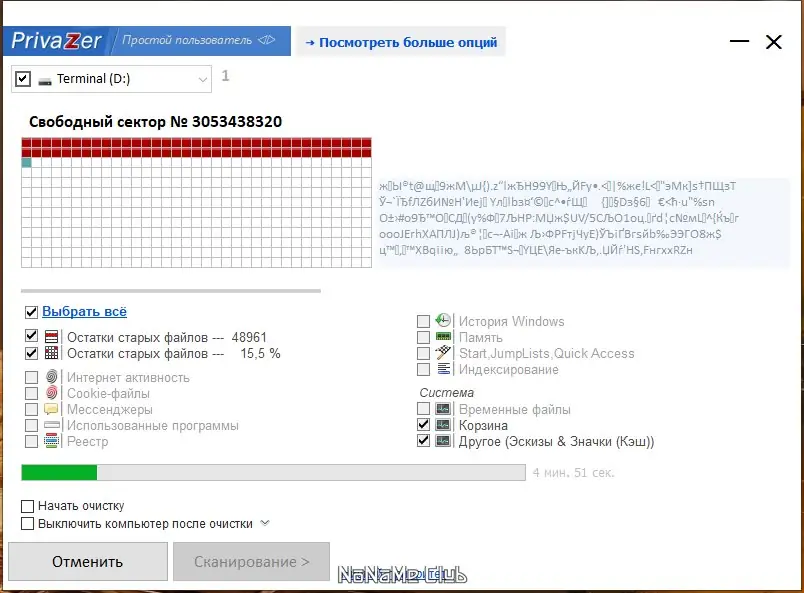Click the memory chip icon by Память
The image size is (804, 593).
tap(443, 337)
